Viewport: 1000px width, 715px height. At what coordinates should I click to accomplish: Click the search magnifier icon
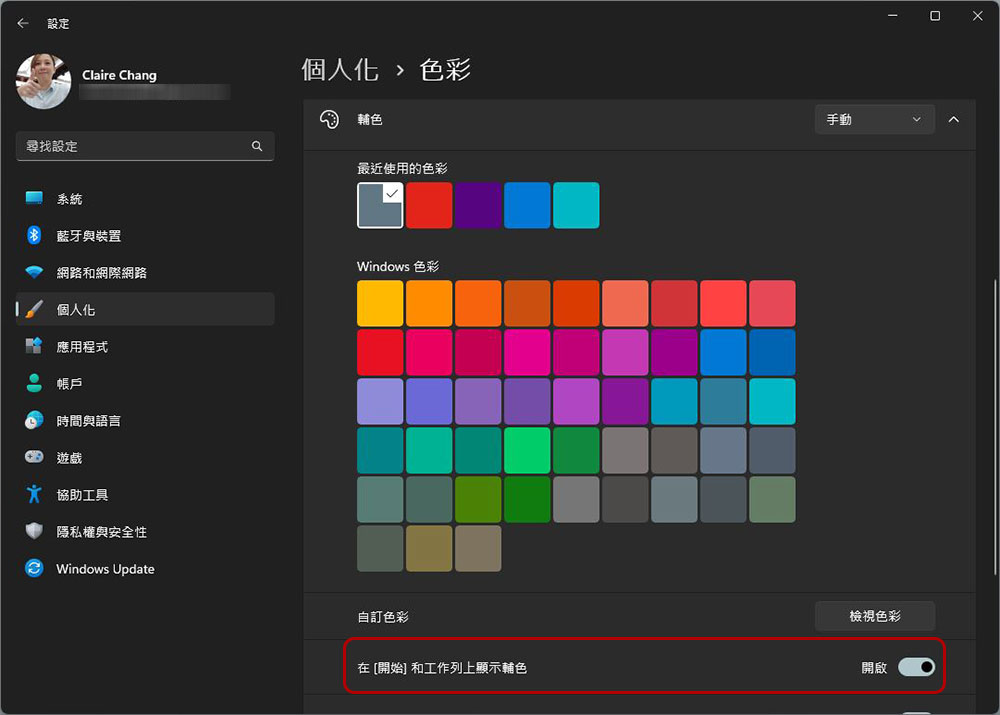tap(257, 146)
